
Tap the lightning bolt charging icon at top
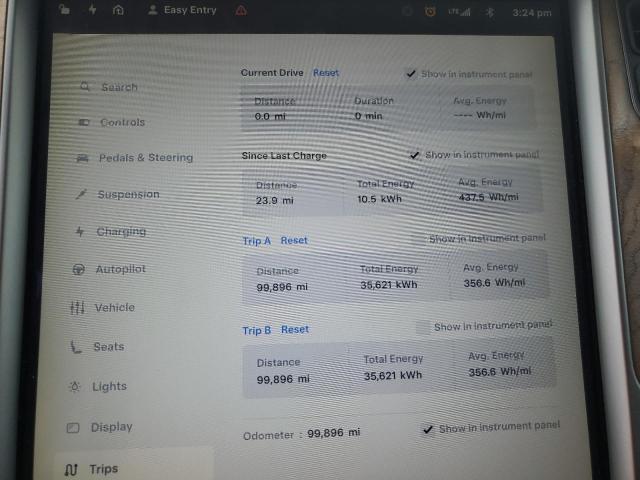point(93,9)
